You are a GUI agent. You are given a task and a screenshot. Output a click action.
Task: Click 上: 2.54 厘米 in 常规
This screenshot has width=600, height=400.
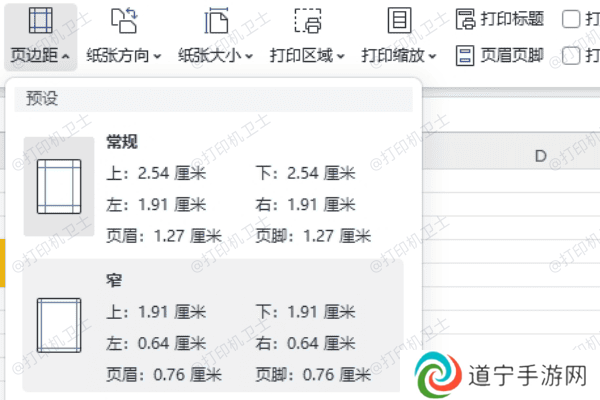[x=156, y=173]
